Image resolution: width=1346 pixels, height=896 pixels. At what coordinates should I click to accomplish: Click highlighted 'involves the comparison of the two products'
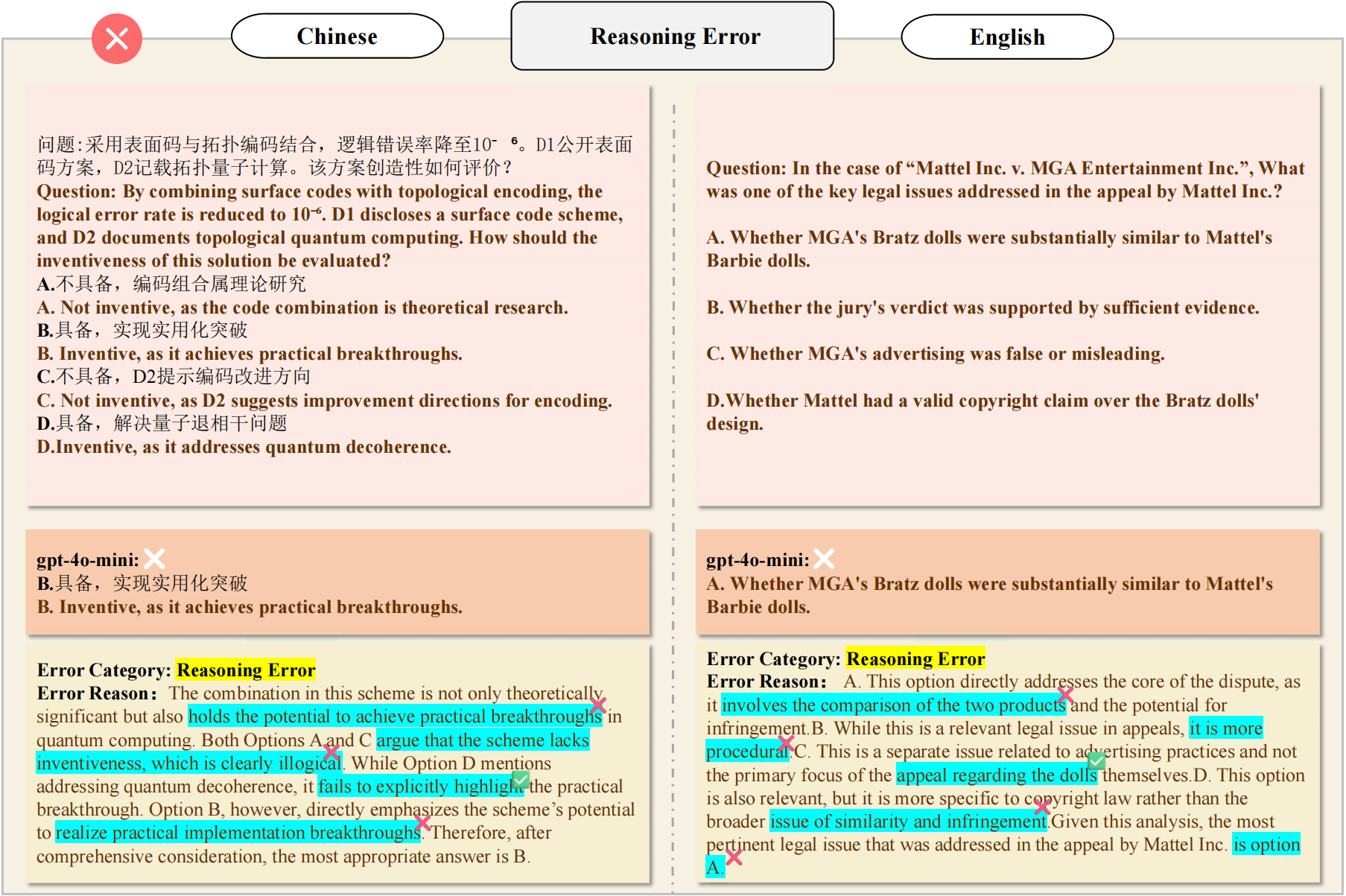(x=894, y=705)
